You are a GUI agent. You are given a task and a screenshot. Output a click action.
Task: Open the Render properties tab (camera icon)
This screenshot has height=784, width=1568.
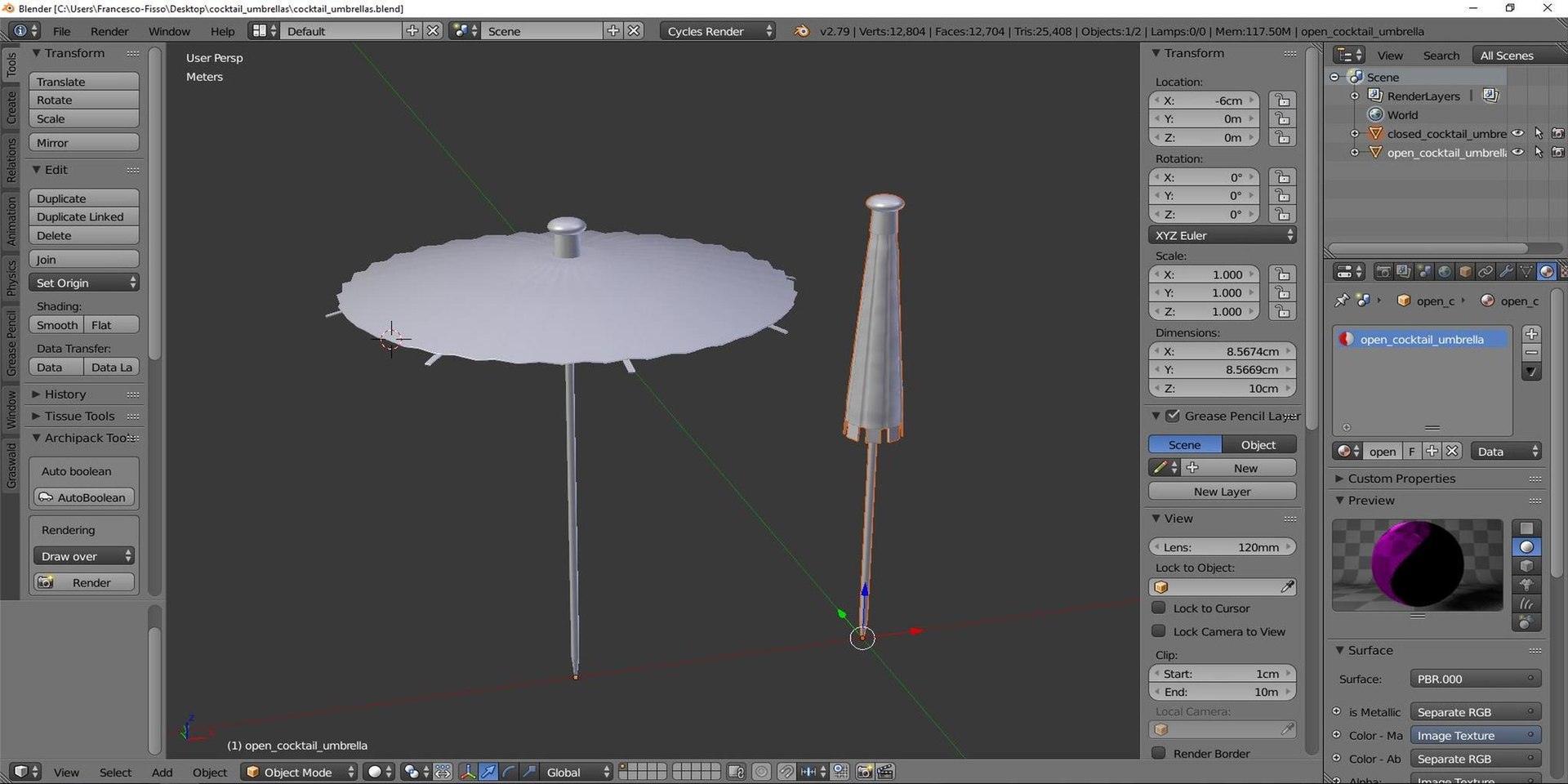tap(1383, 272)
